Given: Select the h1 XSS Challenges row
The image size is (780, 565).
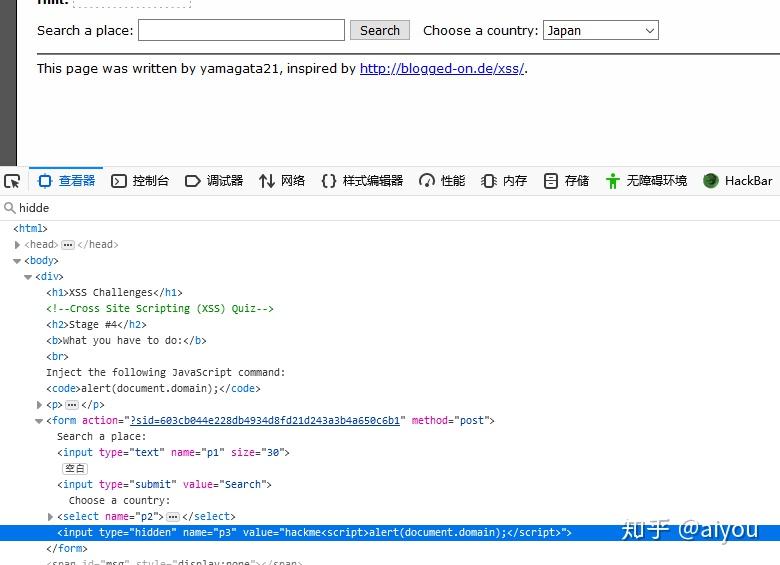Looking at the screenshot, I should click(114, 292).
